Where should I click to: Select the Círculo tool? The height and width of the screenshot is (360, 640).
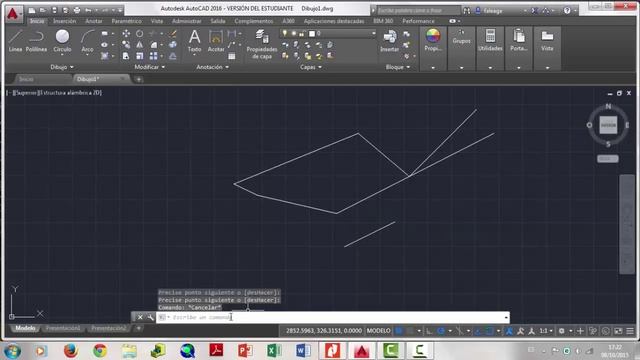point(62,41)
